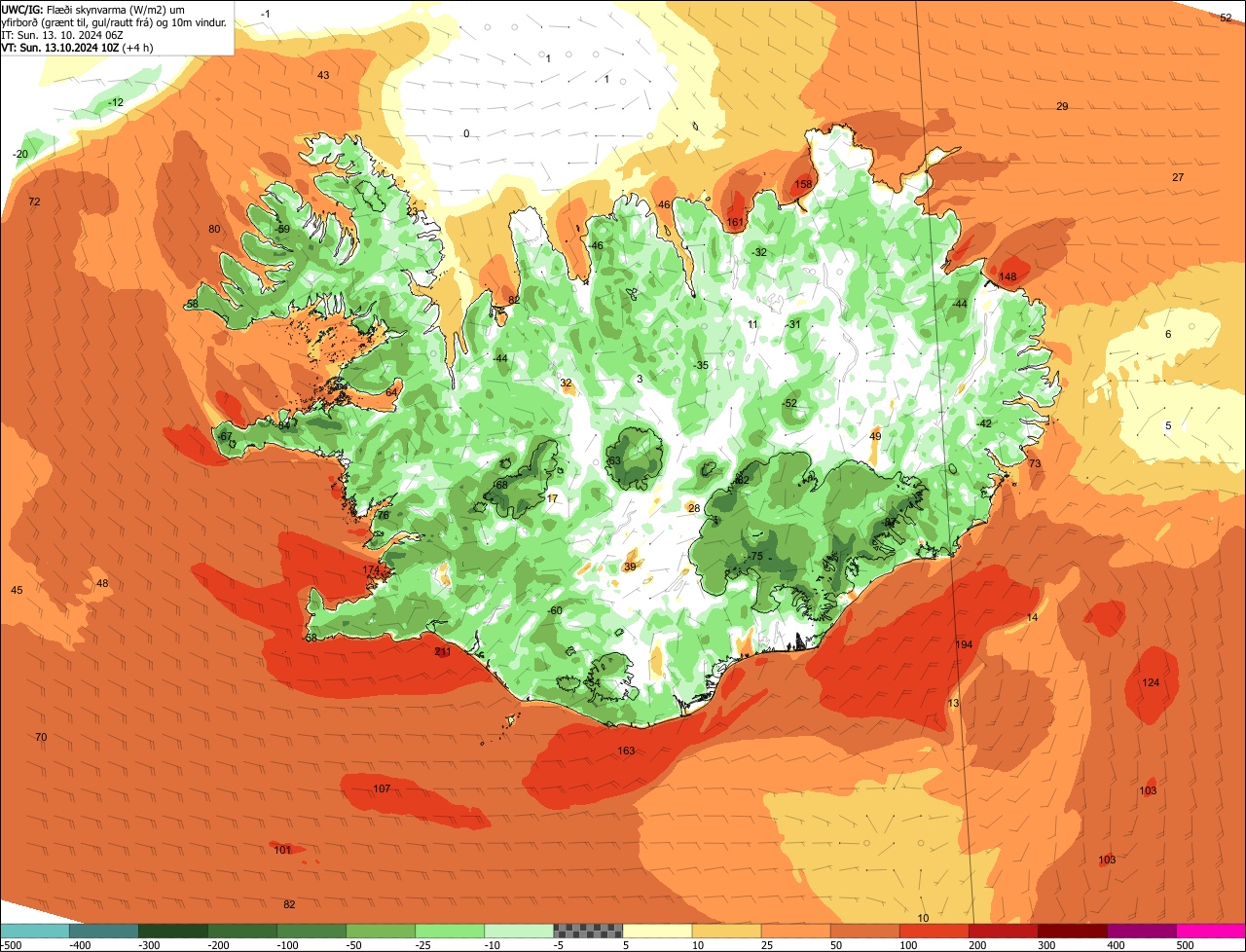This screenshot has width=1246, height=952.
Task: Click the map value '-60' in the south
Action: [555, 610]
